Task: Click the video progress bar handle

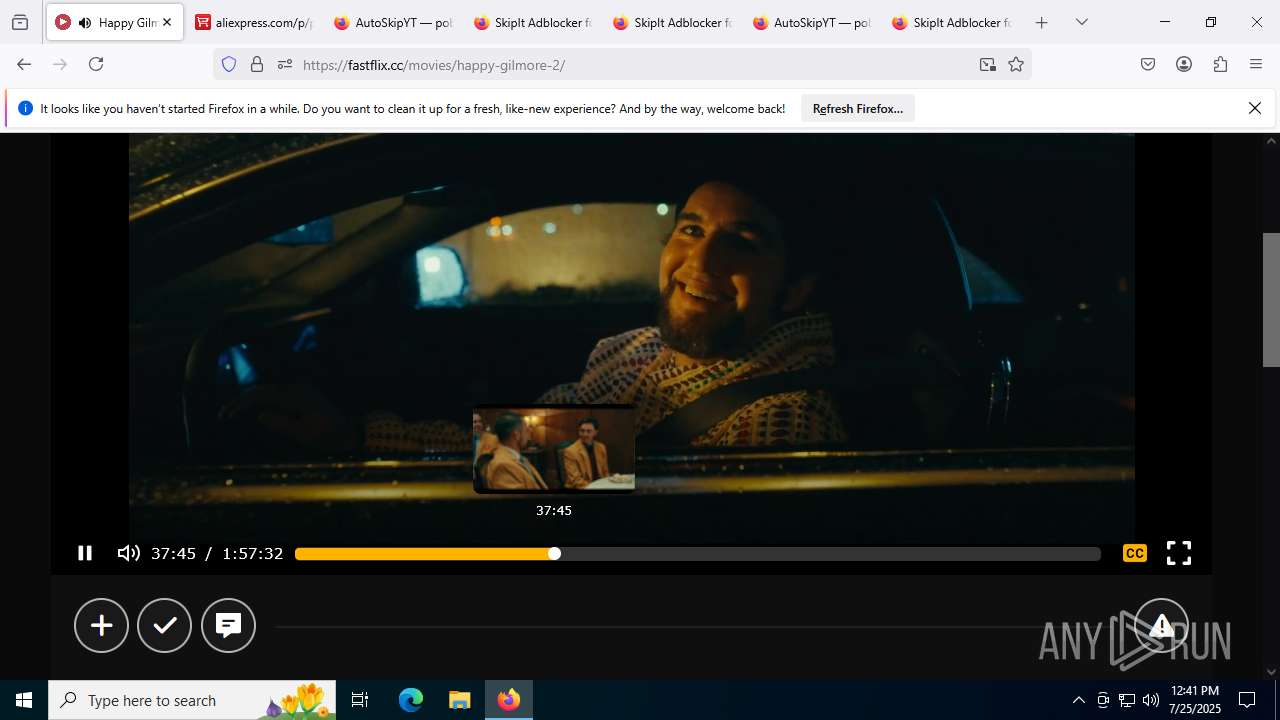Action: coord(554,554)
